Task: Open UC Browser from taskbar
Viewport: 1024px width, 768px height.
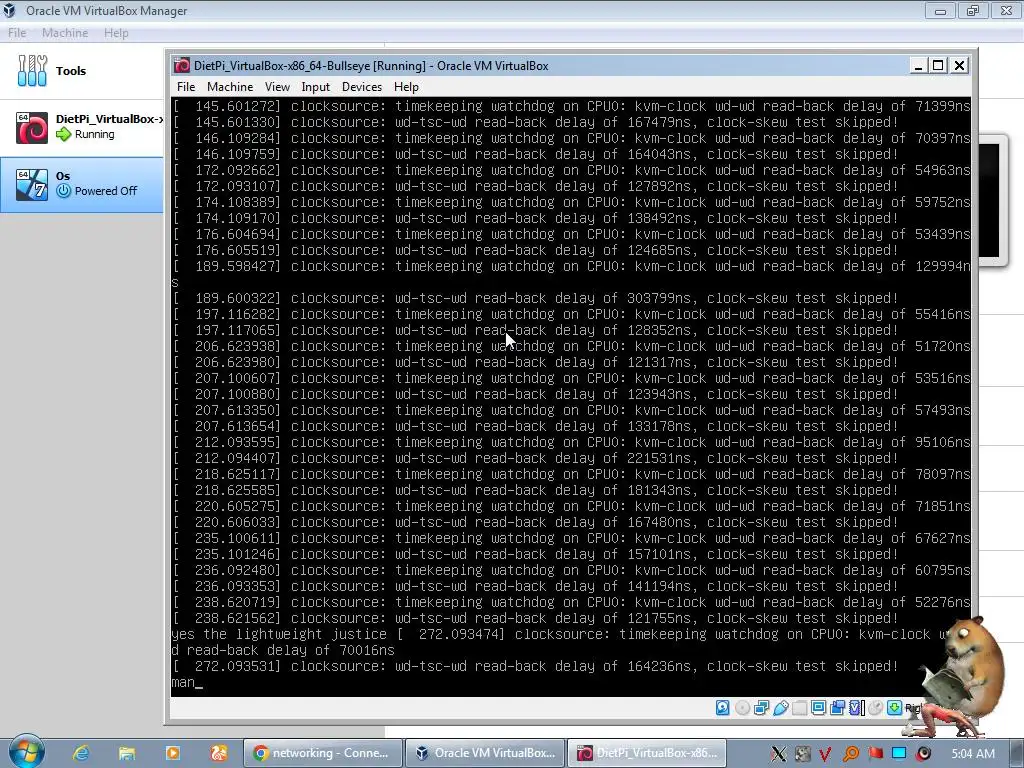Action: tap(218, 753)
